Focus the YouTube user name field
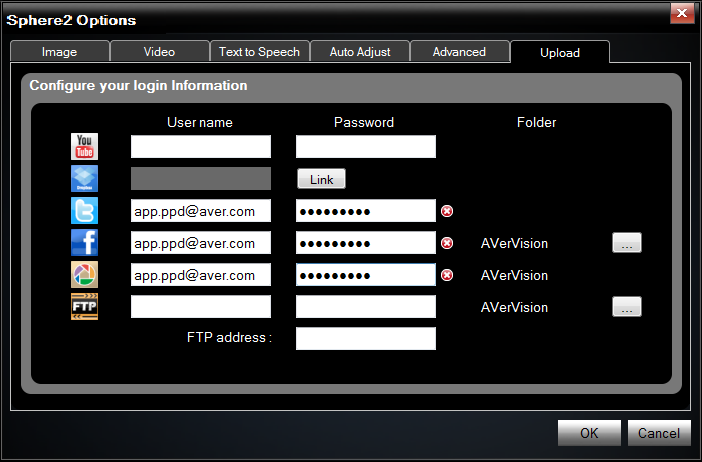 tap(201, 146)
